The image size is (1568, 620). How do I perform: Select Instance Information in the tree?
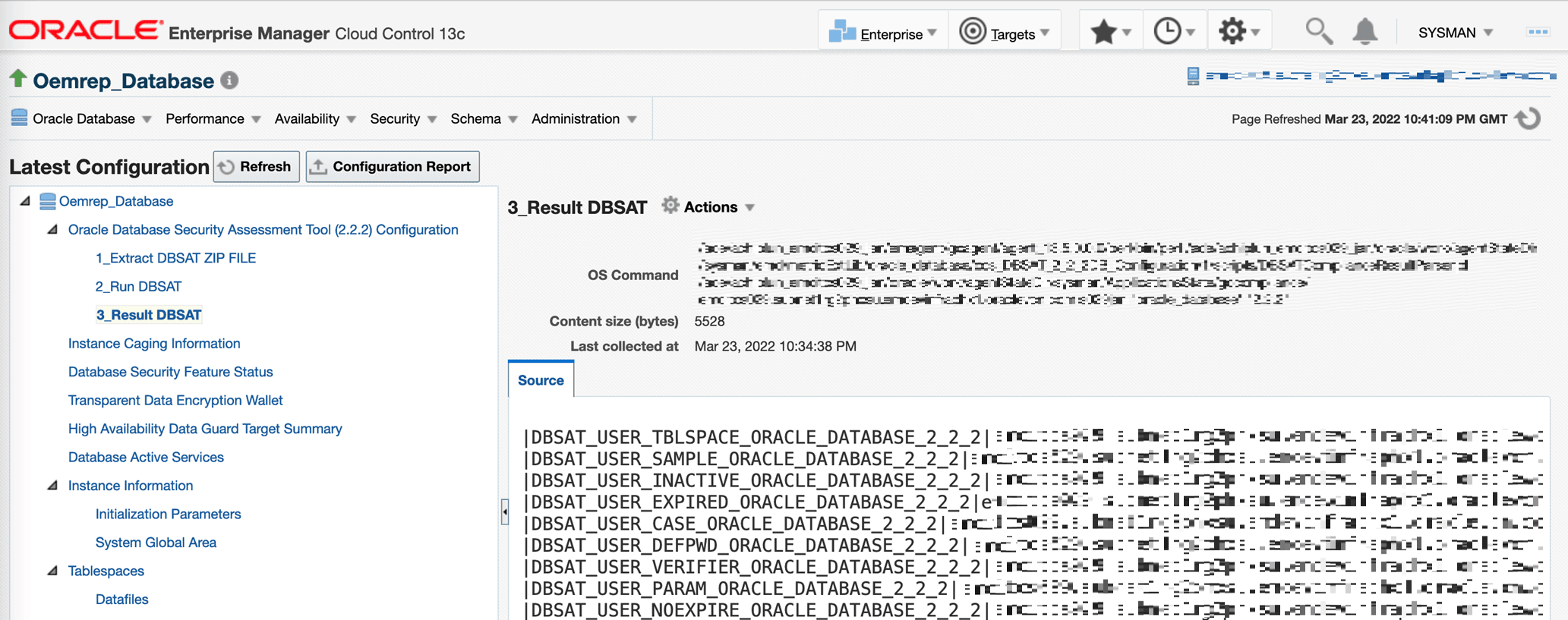[131, 486]
